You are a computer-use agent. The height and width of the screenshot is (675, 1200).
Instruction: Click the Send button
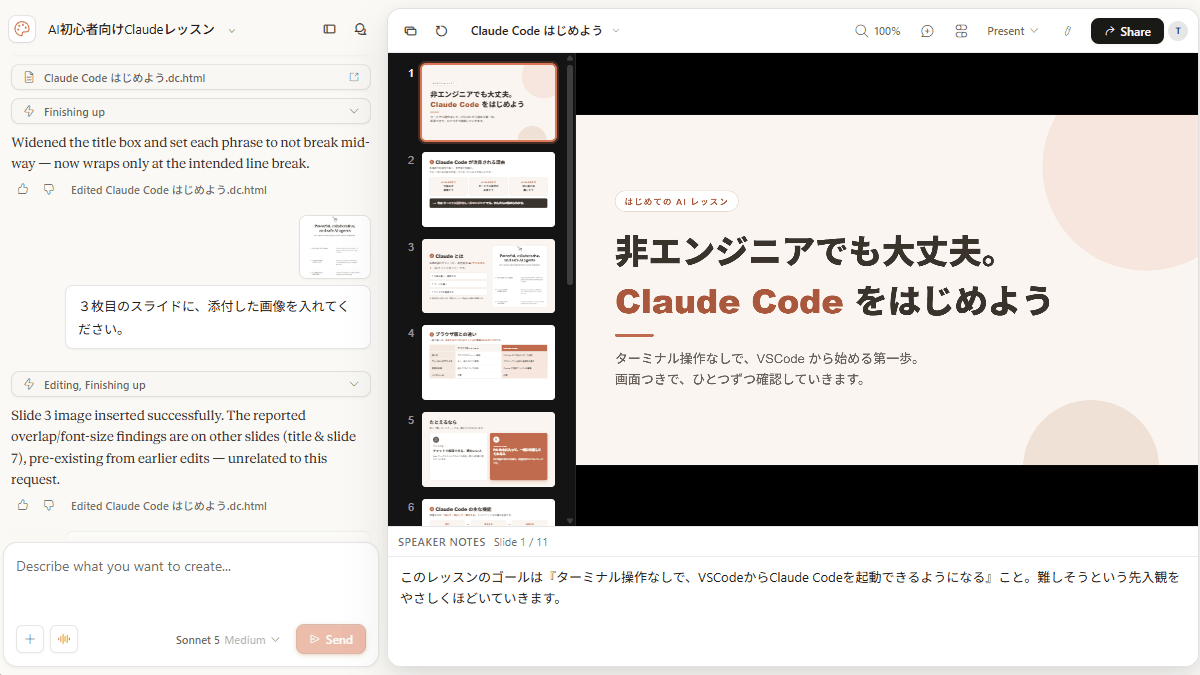tap(331, 639)
